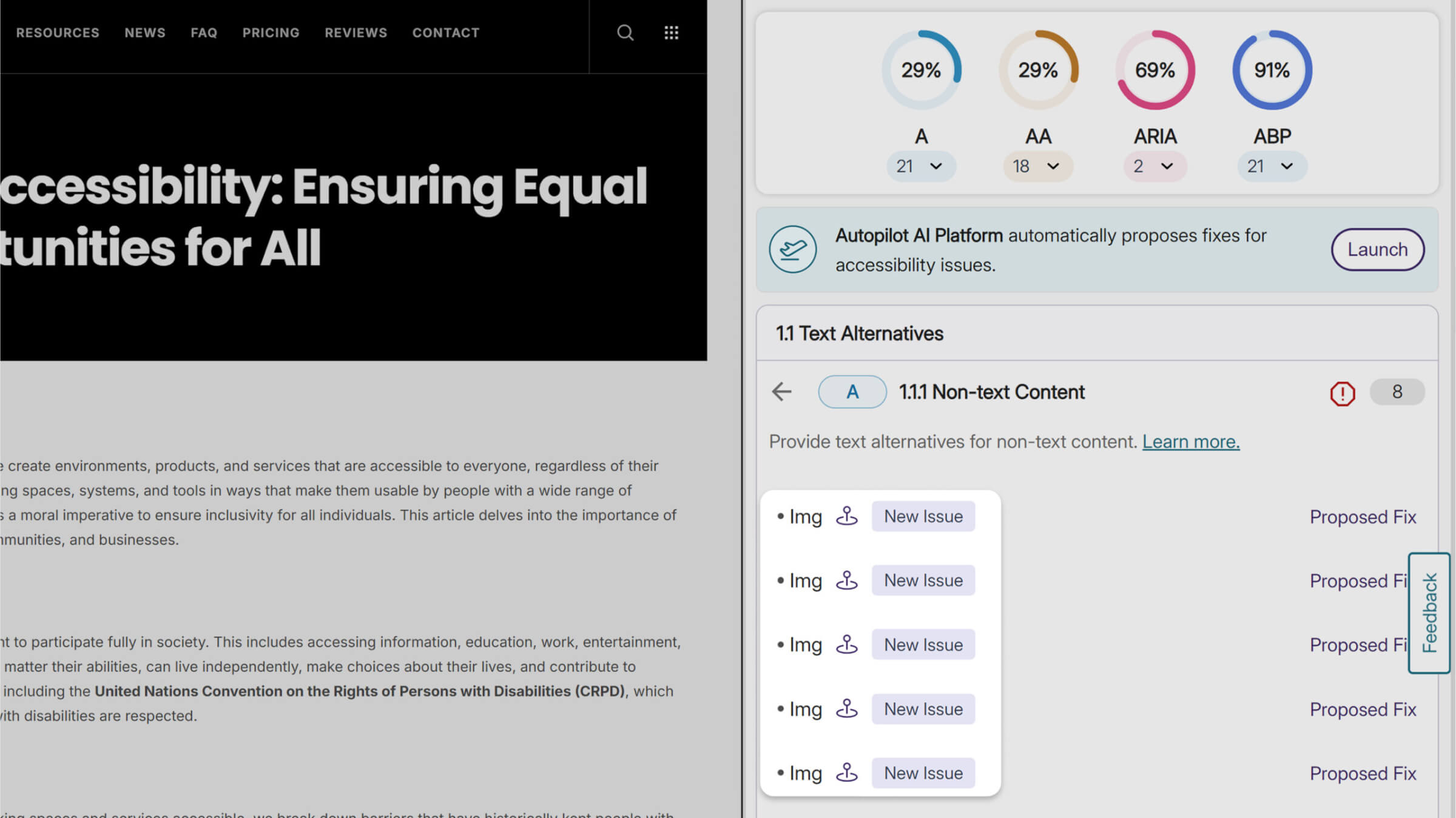
Task: Click the search magnifier icon
Action: (x=625, y=33)
